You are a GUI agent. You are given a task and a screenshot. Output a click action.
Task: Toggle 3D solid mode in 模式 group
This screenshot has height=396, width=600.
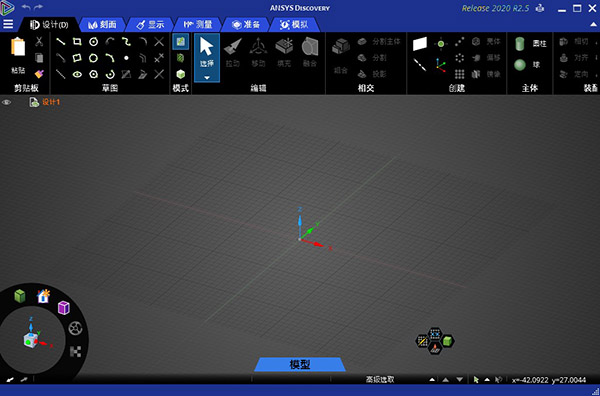coord(181,74)
